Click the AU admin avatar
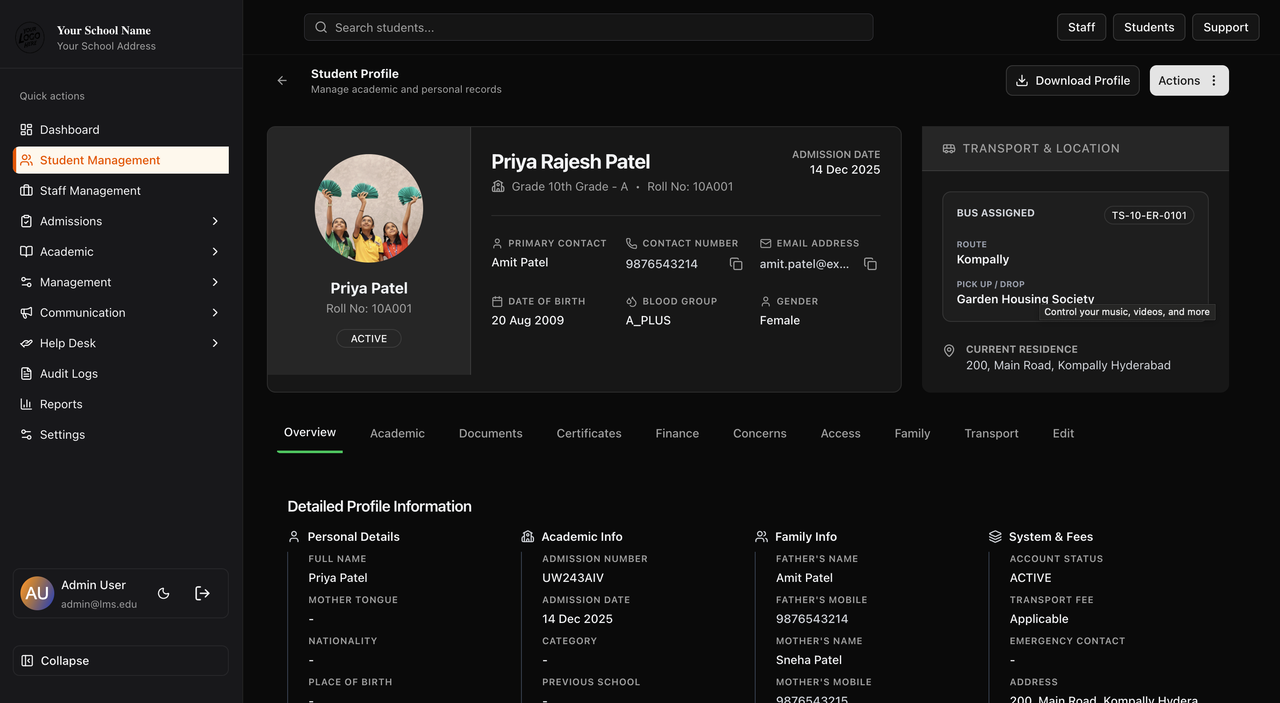 click(x=37, y=593)
